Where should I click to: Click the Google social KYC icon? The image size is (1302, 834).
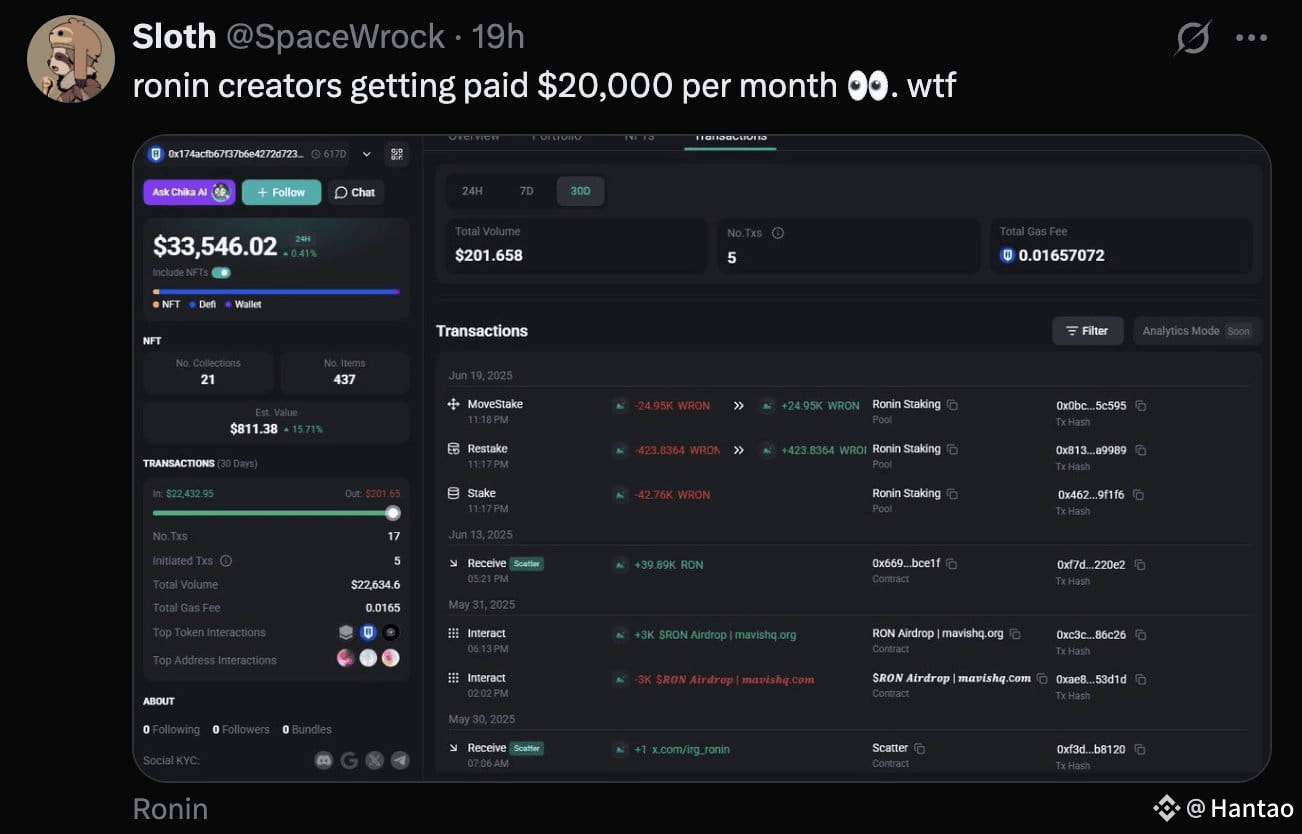tap(349, 761)
